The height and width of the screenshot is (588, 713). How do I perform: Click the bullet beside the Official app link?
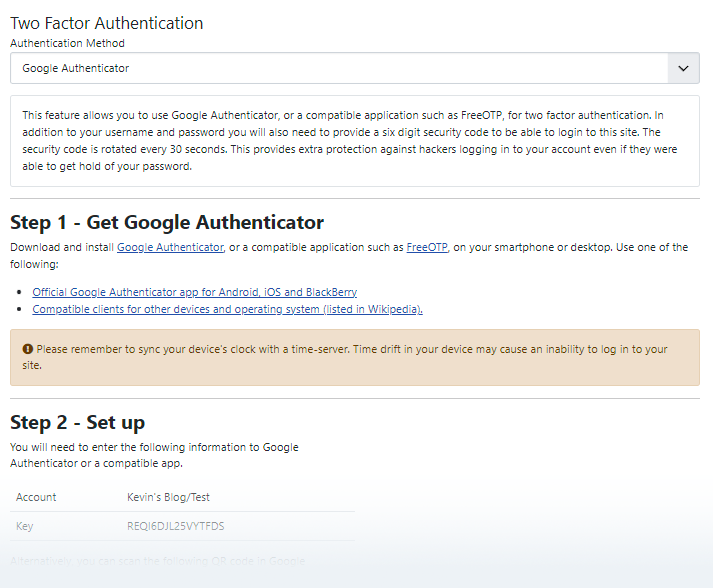tap(22, 292)
